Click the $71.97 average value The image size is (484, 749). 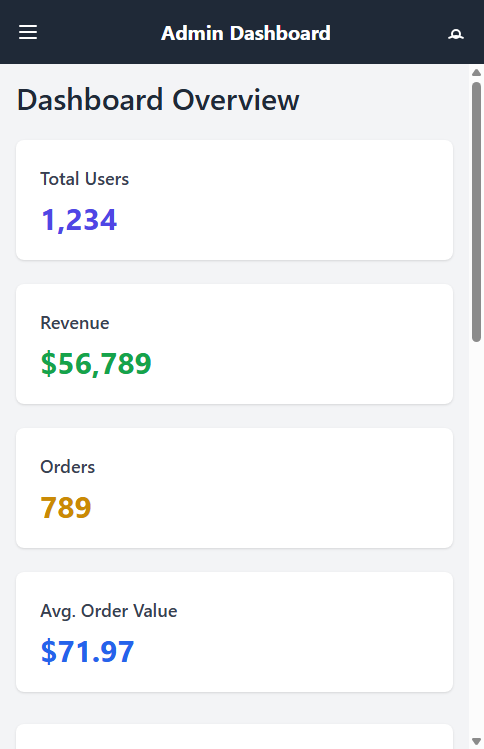pos(87,652)
